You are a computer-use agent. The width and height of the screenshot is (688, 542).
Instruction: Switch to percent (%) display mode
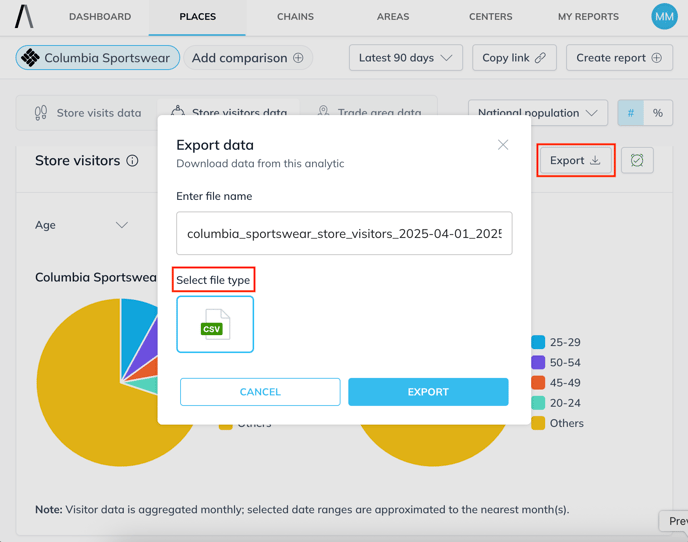[x=657, y=113]
